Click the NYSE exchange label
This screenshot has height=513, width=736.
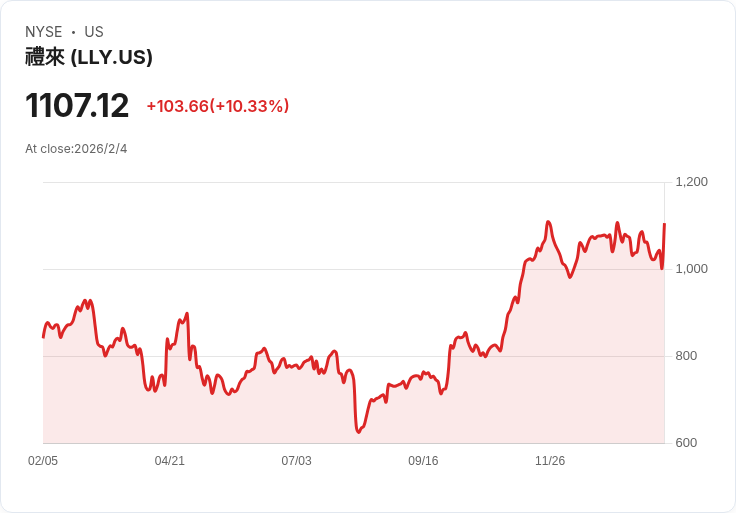click(x=44, y=32)
